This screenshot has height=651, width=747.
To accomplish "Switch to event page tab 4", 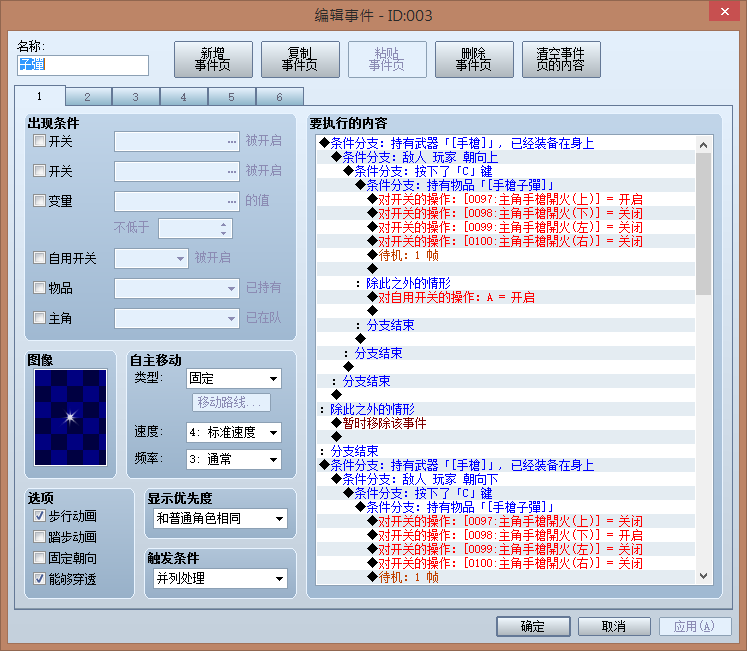I will point(184,97).
